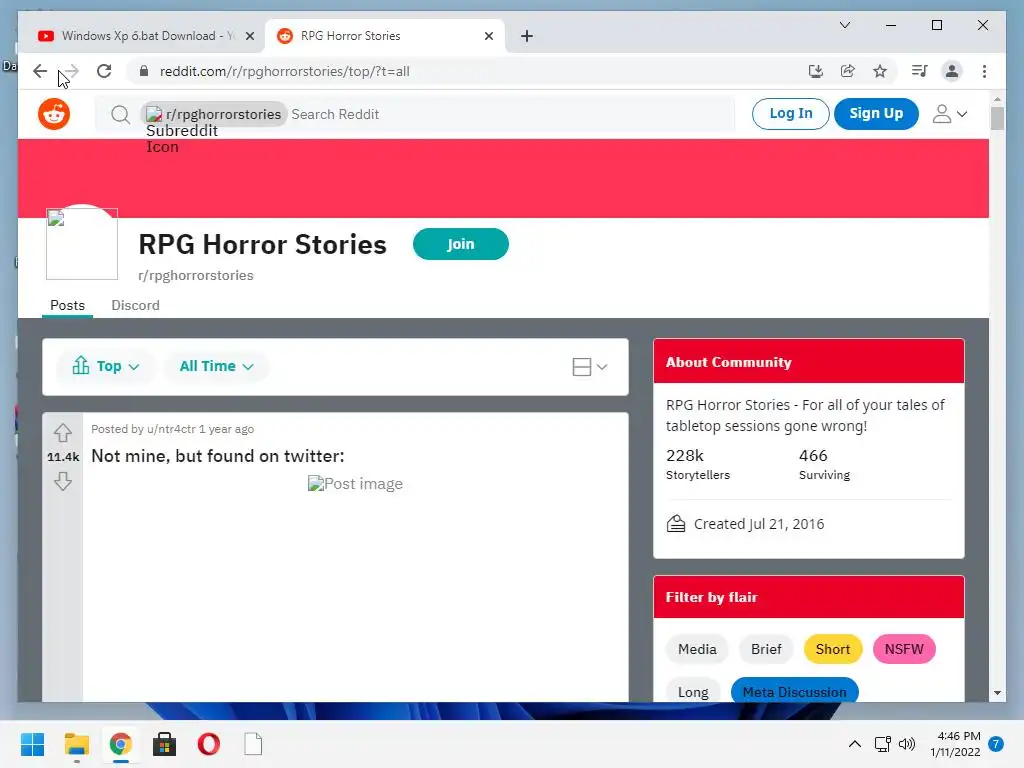The image size is (1024, 768).
Task: Click the install app icon in address bar
Action: click(816, 71)
